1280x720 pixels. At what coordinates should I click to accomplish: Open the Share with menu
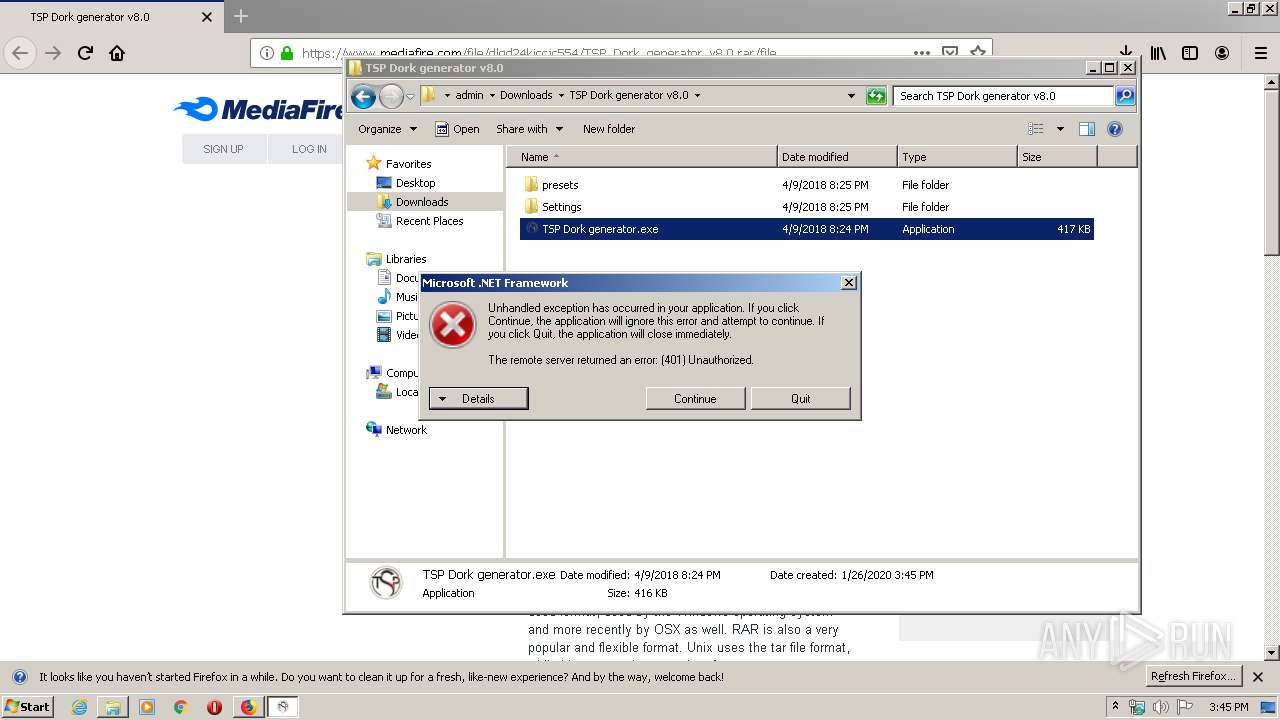click(x=529, y=129)
